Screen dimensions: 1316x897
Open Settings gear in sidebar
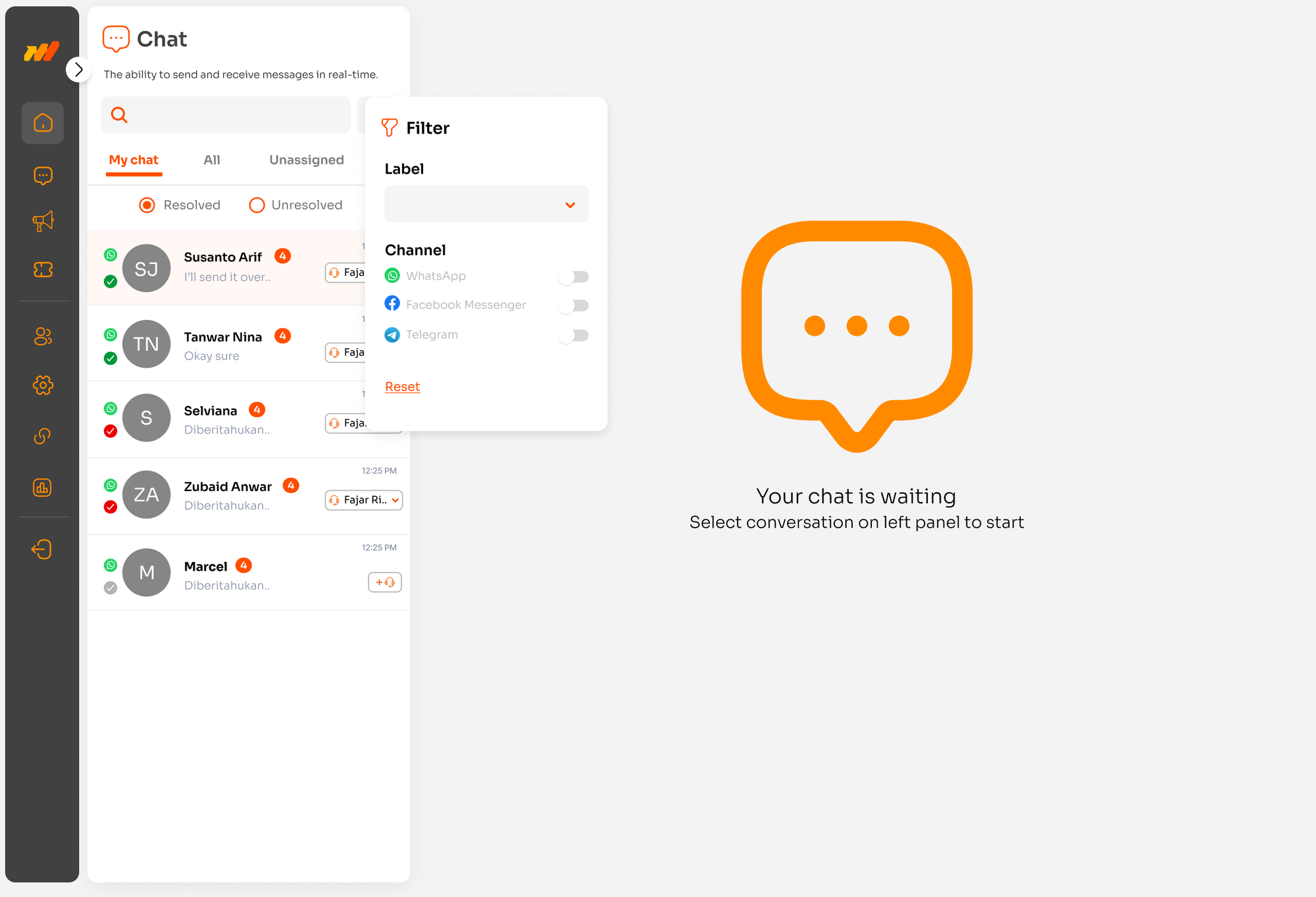coord(43,385)
